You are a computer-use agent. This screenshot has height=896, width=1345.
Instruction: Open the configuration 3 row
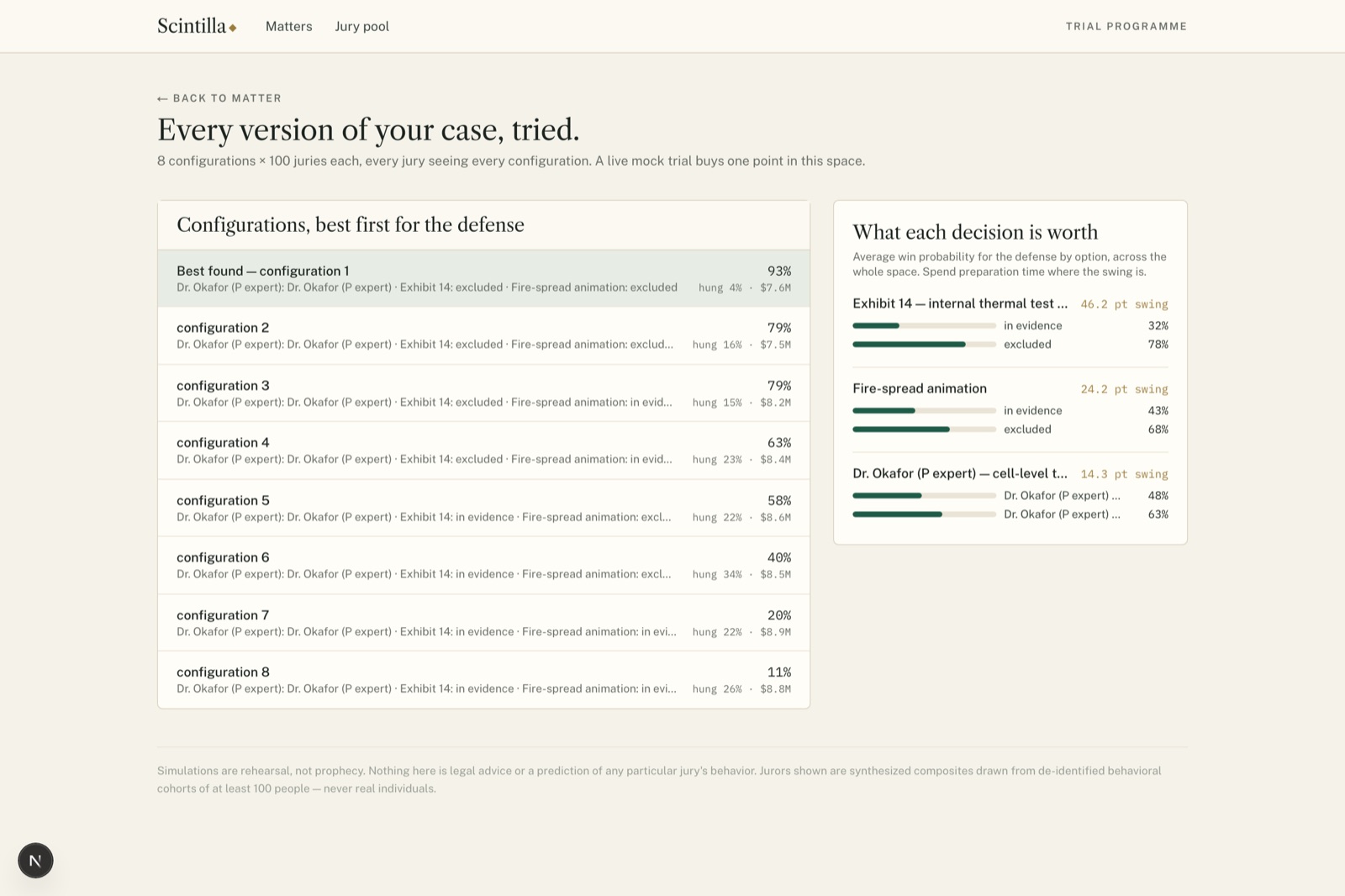pos(483,393)
